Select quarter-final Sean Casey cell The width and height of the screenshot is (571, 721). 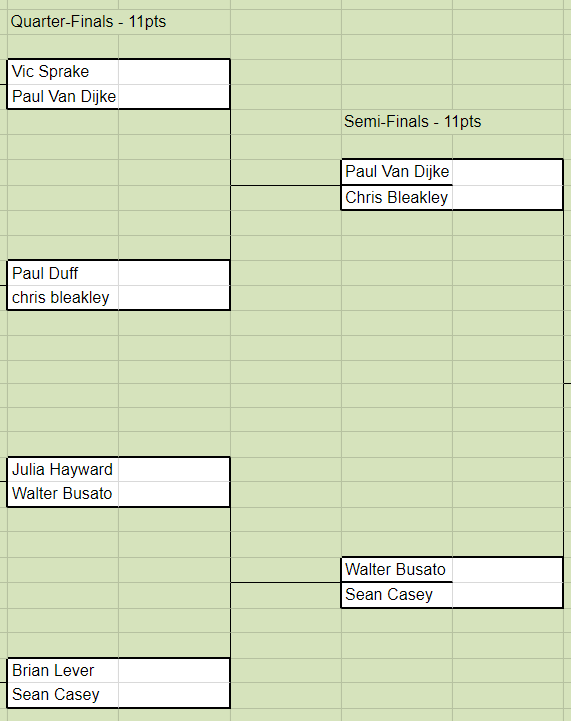point(63,695)
